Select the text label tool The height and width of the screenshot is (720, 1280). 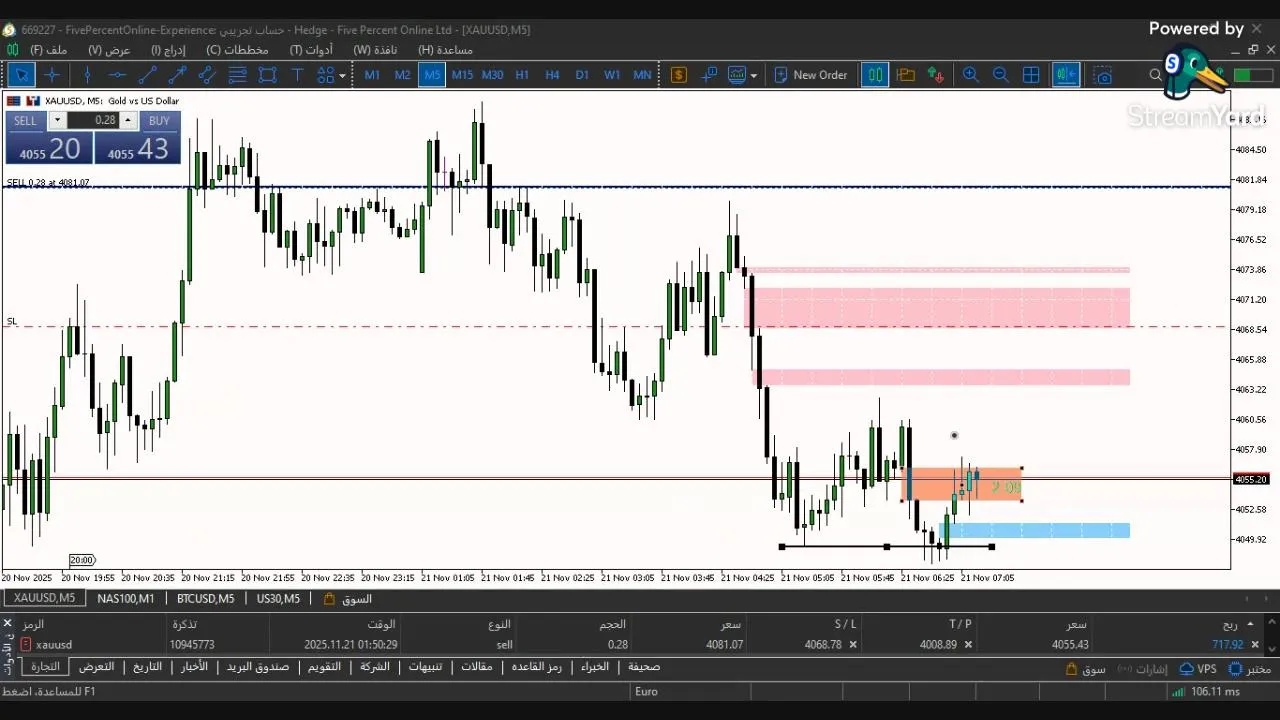[297, 75]
